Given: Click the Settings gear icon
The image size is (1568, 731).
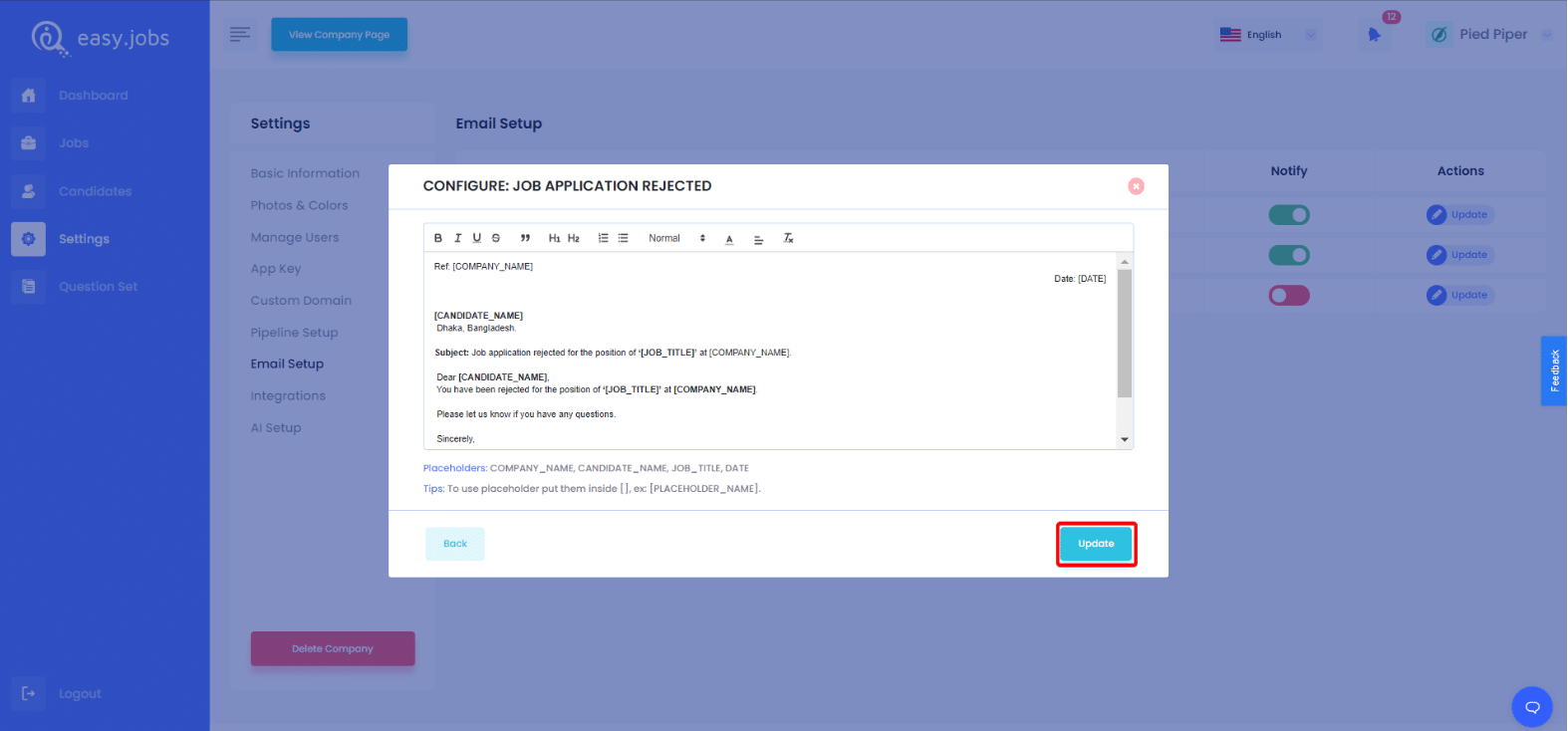Looking at the screenshot, I should (28, 239).
